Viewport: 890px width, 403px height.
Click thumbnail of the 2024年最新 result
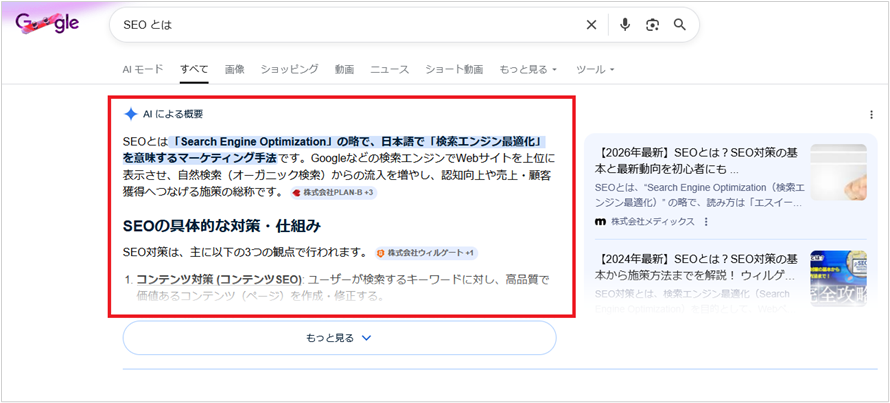(838, 279)
